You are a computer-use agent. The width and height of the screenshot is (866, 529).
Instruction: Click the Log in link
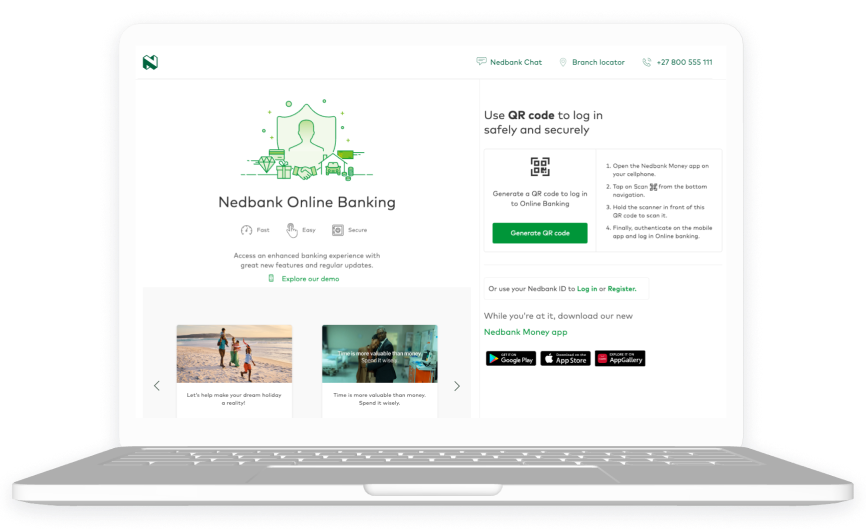tap(587, 289)
